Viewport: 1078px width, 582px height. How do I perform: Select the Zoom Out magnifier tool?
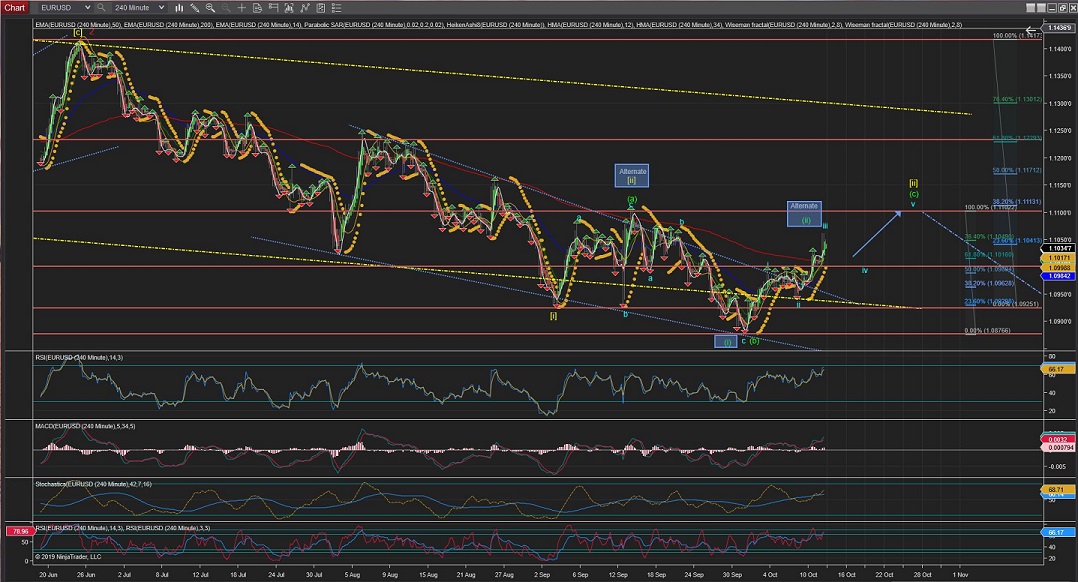pos(225,8)
